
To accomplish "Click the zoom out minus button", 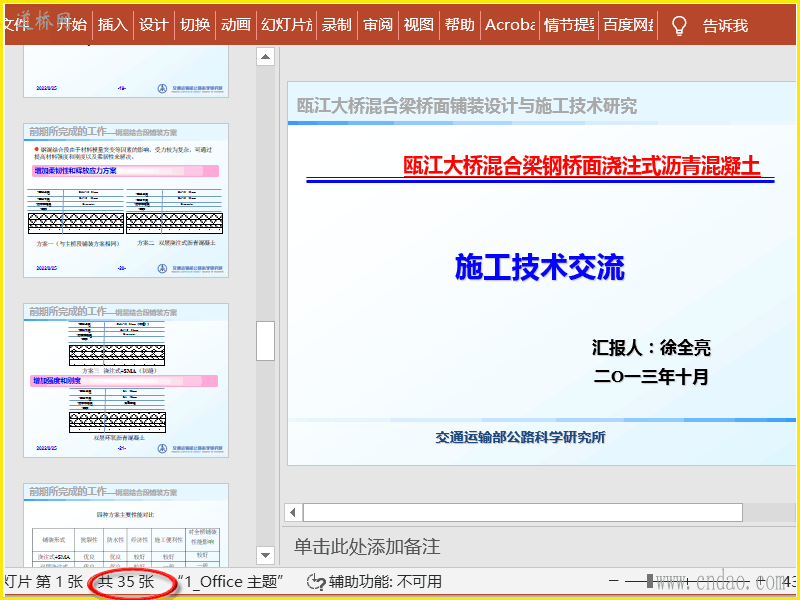I will tap(614, 581).
